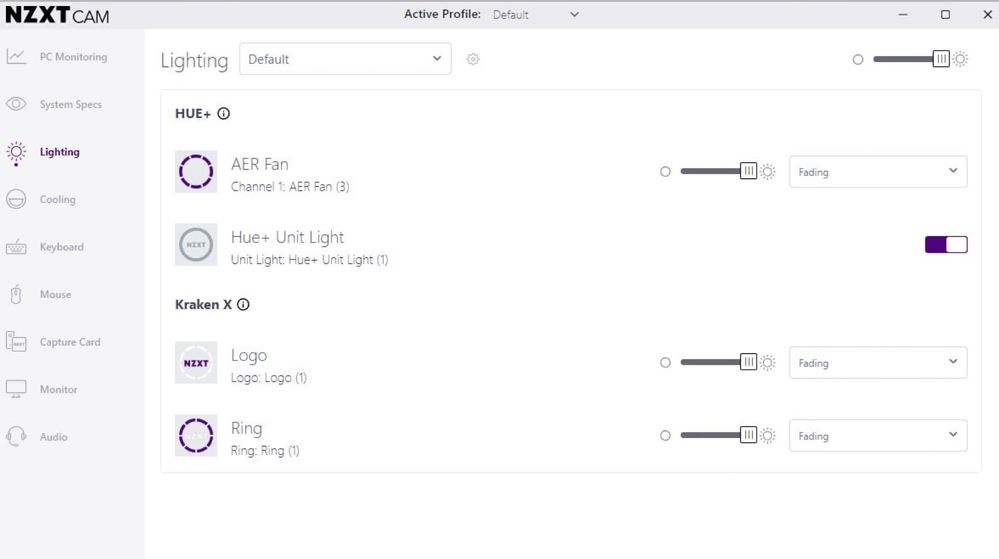Go to Audio section

pos(54,437)
